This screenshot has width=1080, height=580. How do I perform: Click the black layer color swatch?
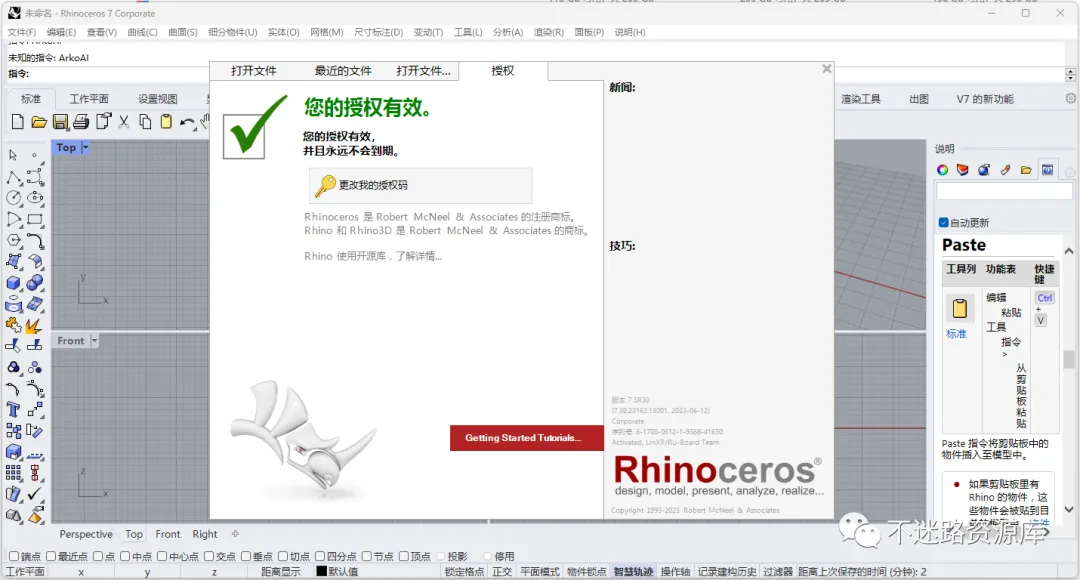321,571
